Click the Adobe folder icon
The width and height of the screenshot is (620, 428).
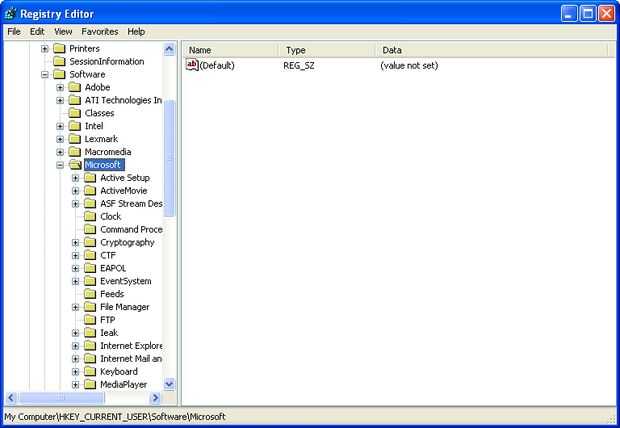coord(75,87)
